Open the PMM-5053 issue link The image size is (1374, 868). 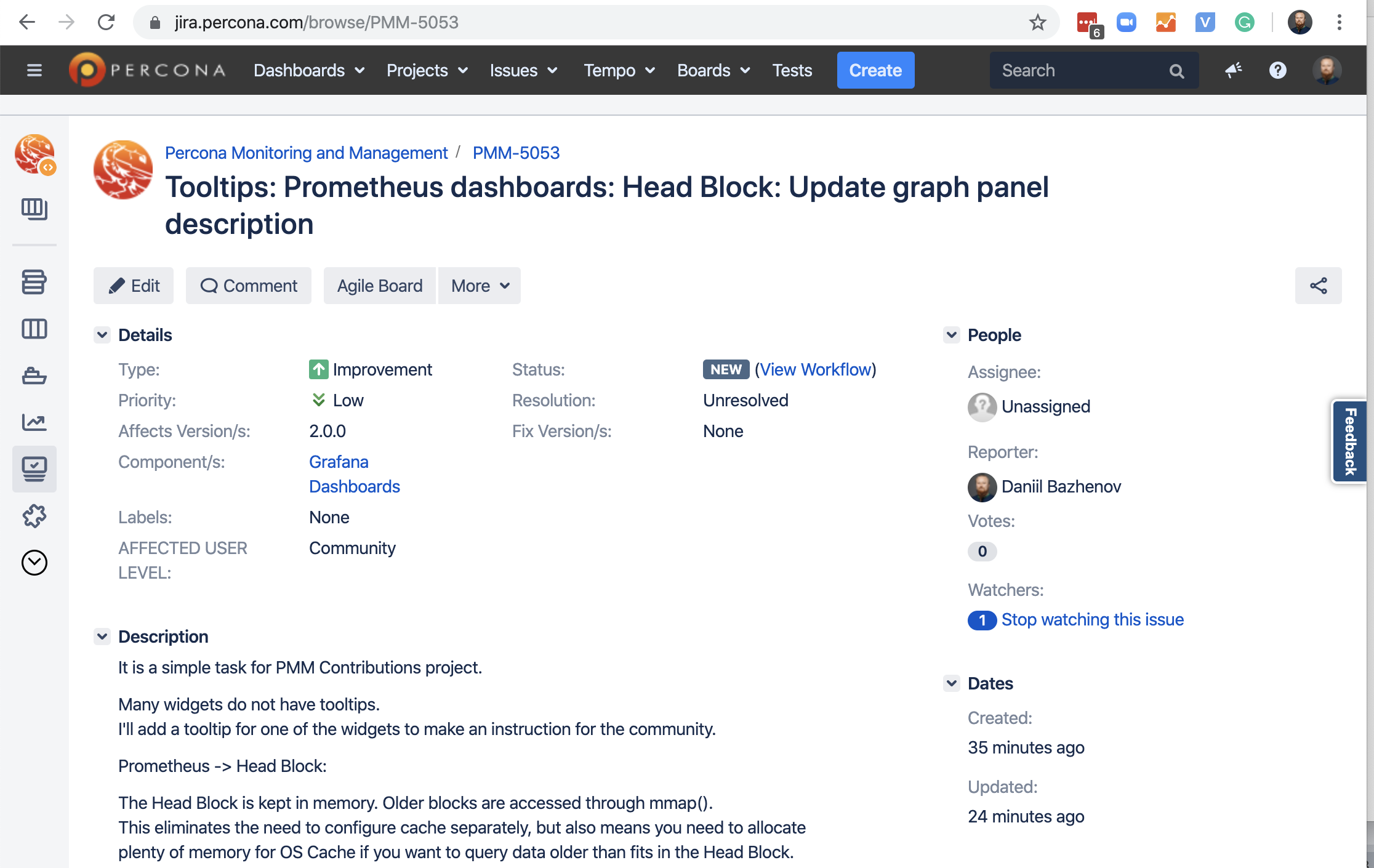click(516, 153)
